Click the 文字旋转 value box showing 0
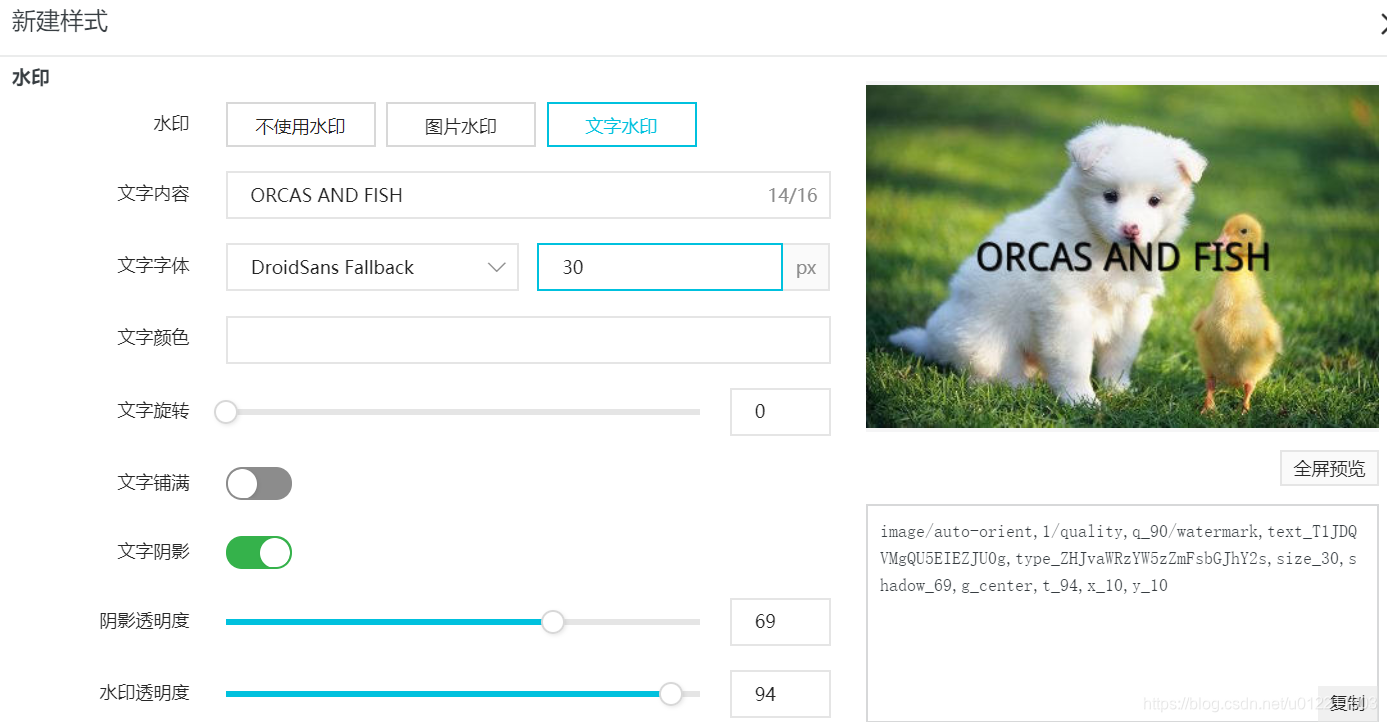Screen dimensions: 1387x722 [780, 412]
